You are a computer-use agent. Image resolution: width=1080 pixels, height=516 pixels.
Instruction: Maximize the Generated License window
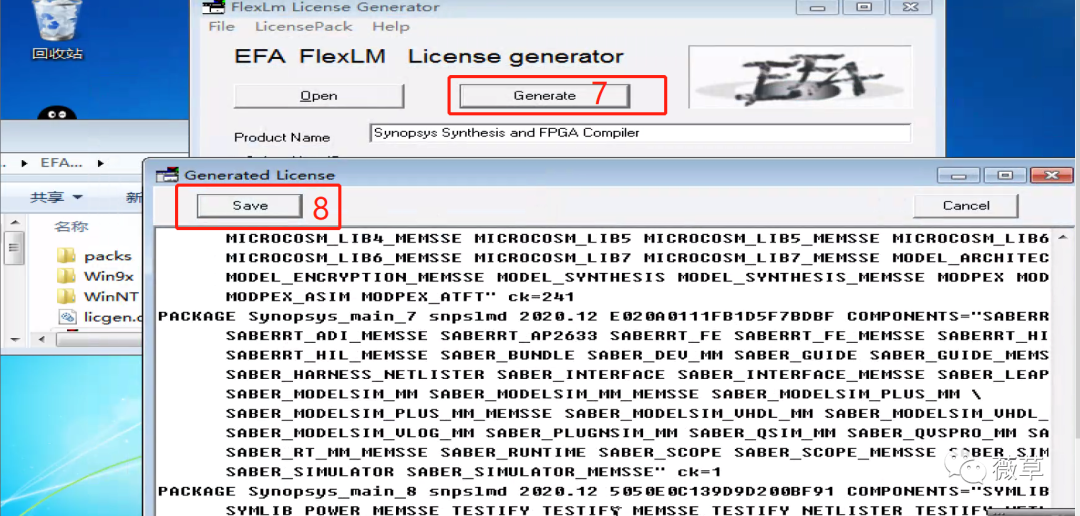(x=1006, y=175)
